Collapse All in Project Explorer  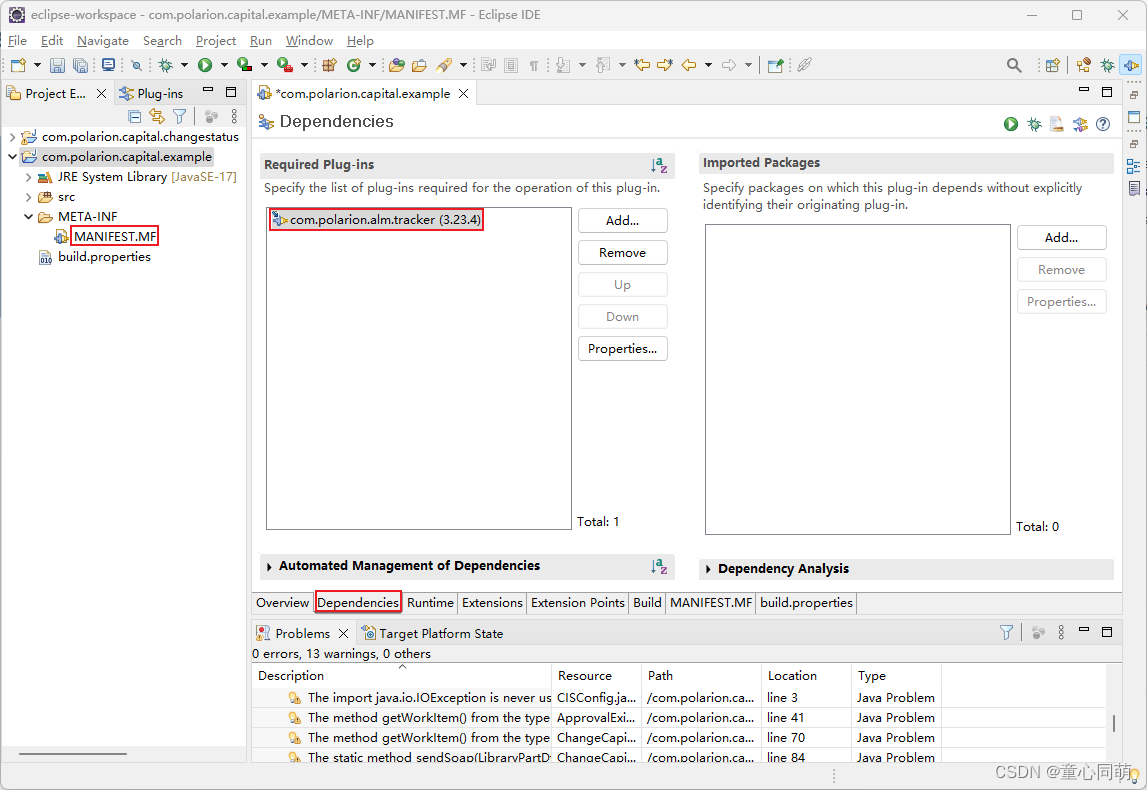[x=135, y=116]
